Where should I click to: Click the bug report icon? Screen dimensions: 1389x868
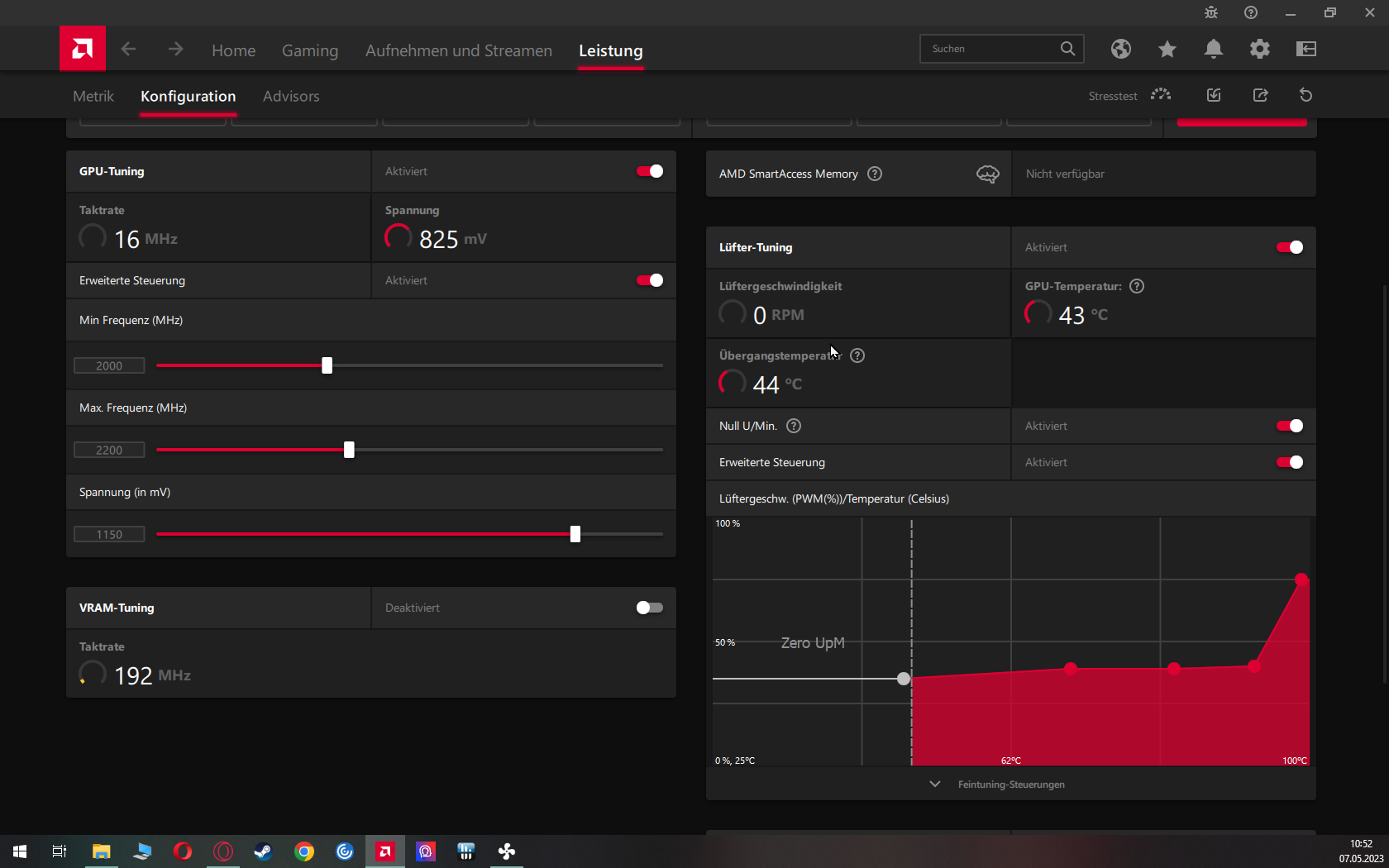tap(1210, 12)
